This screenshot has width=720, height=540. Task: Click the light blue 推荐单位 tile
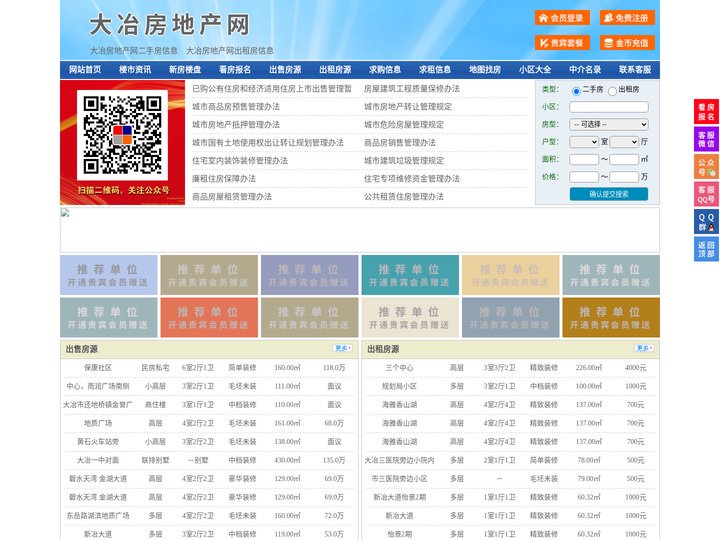(108, 275)
